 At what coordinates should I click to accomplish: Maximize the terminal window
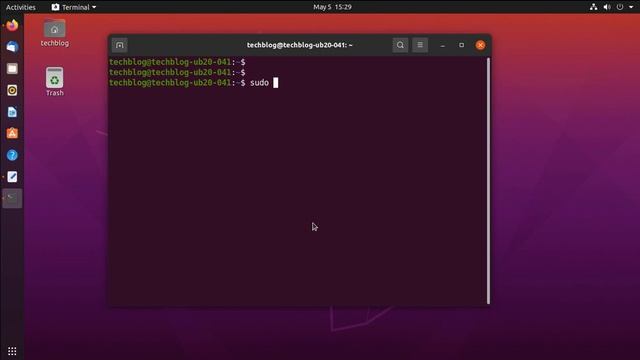pos(461,45)
